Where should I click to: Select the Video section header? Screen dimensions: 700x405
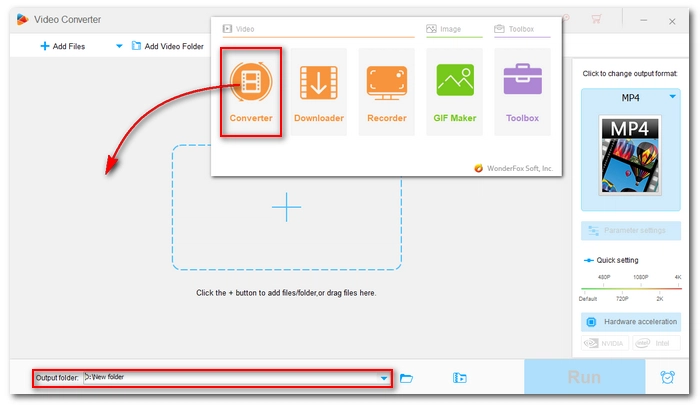pyautogui.click(x=239, y=29)
